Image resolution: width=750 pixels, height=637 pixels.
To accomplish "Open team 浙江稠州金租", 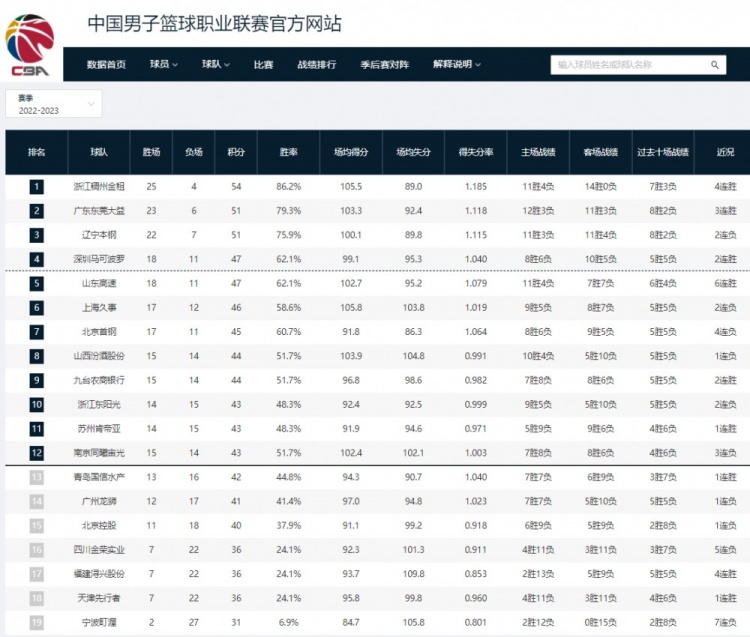I will (x=99, y=187).
